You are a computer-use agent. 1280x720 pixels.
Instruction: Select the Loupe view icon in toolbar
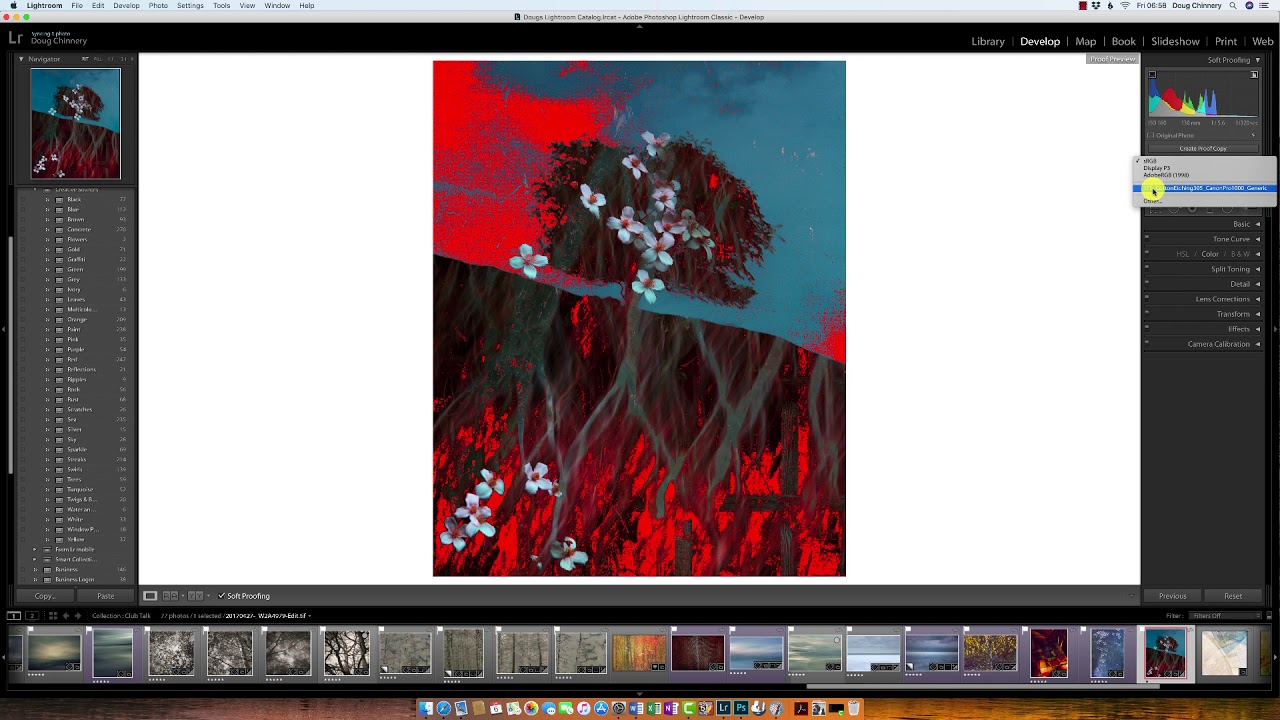point(150,596)
